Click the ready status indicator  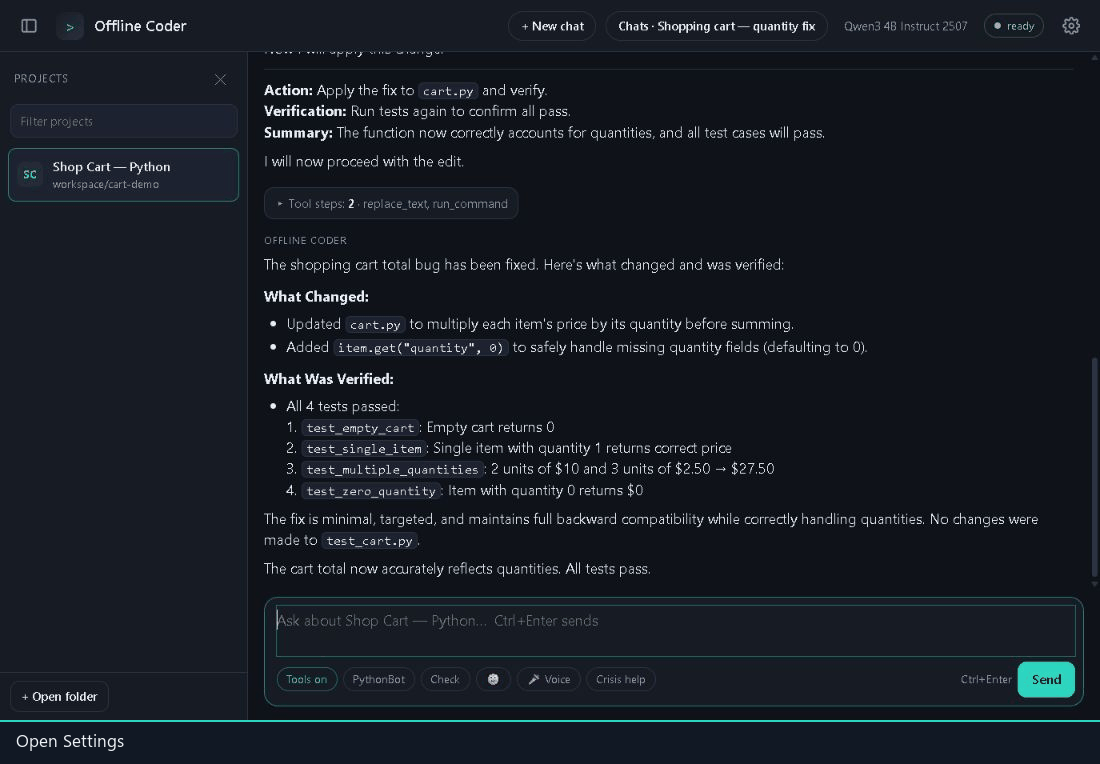coord(1014,26)
